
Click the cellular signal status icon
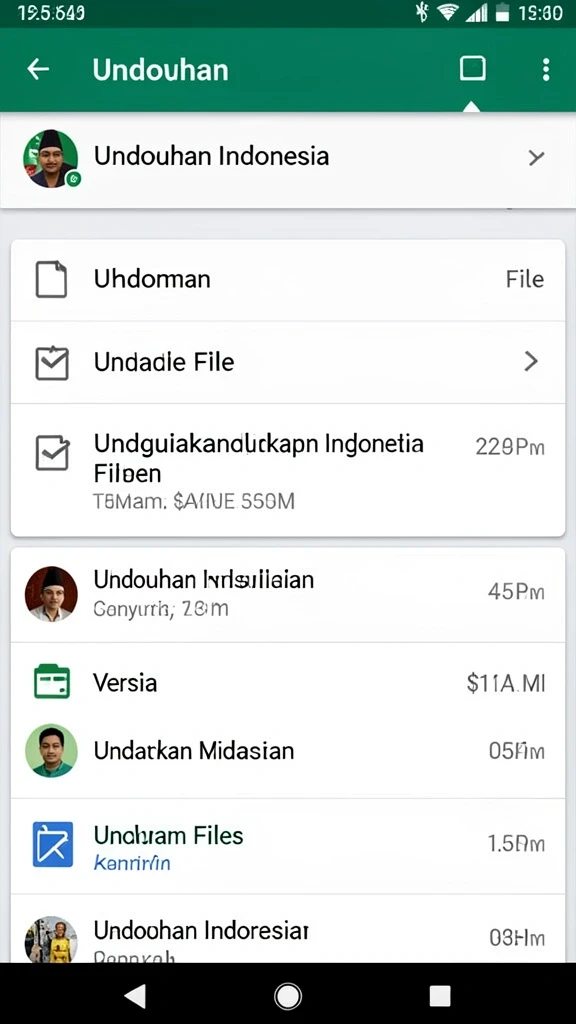(477, 13)
